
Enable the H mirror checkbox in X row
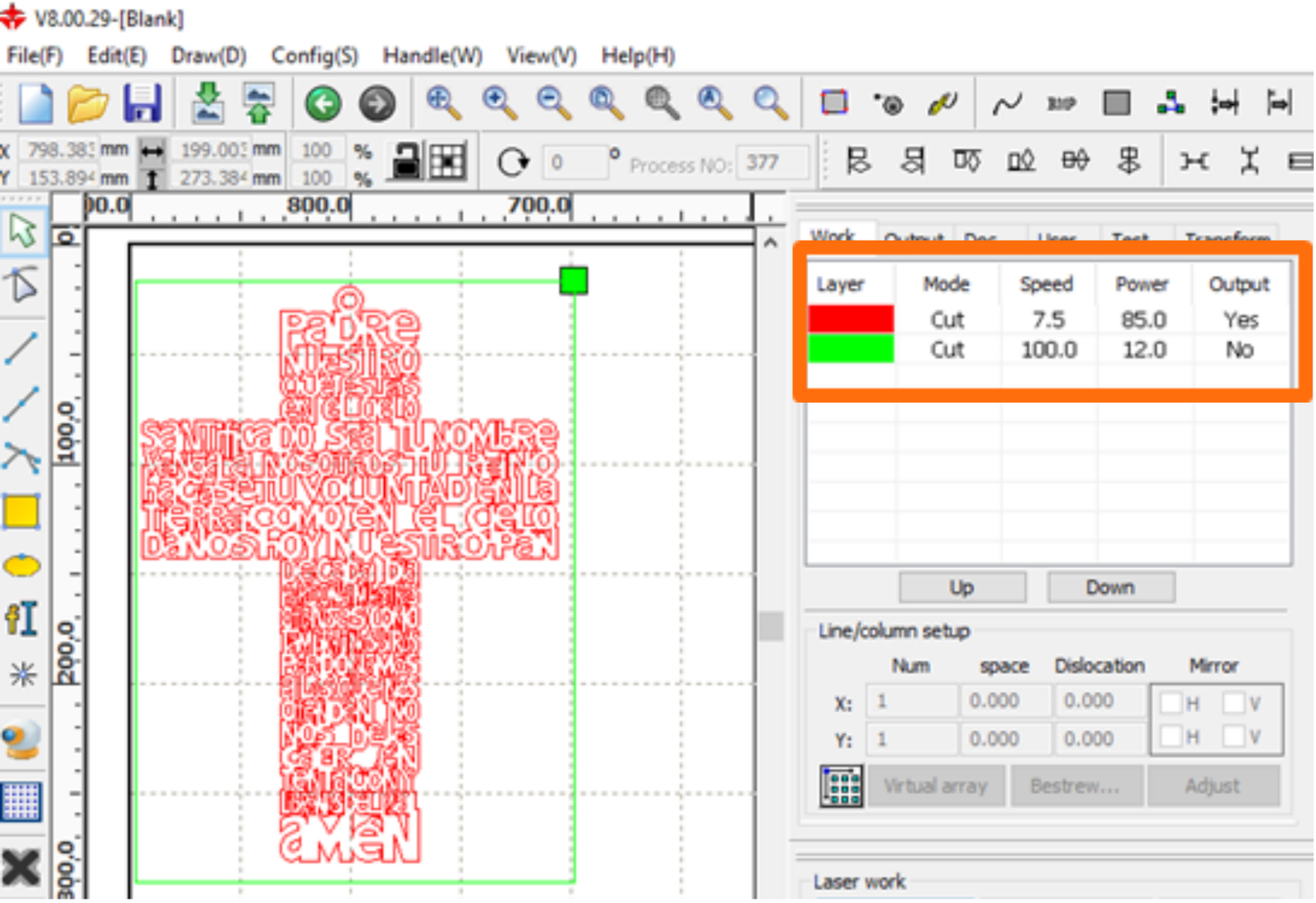click(1171, 703)
